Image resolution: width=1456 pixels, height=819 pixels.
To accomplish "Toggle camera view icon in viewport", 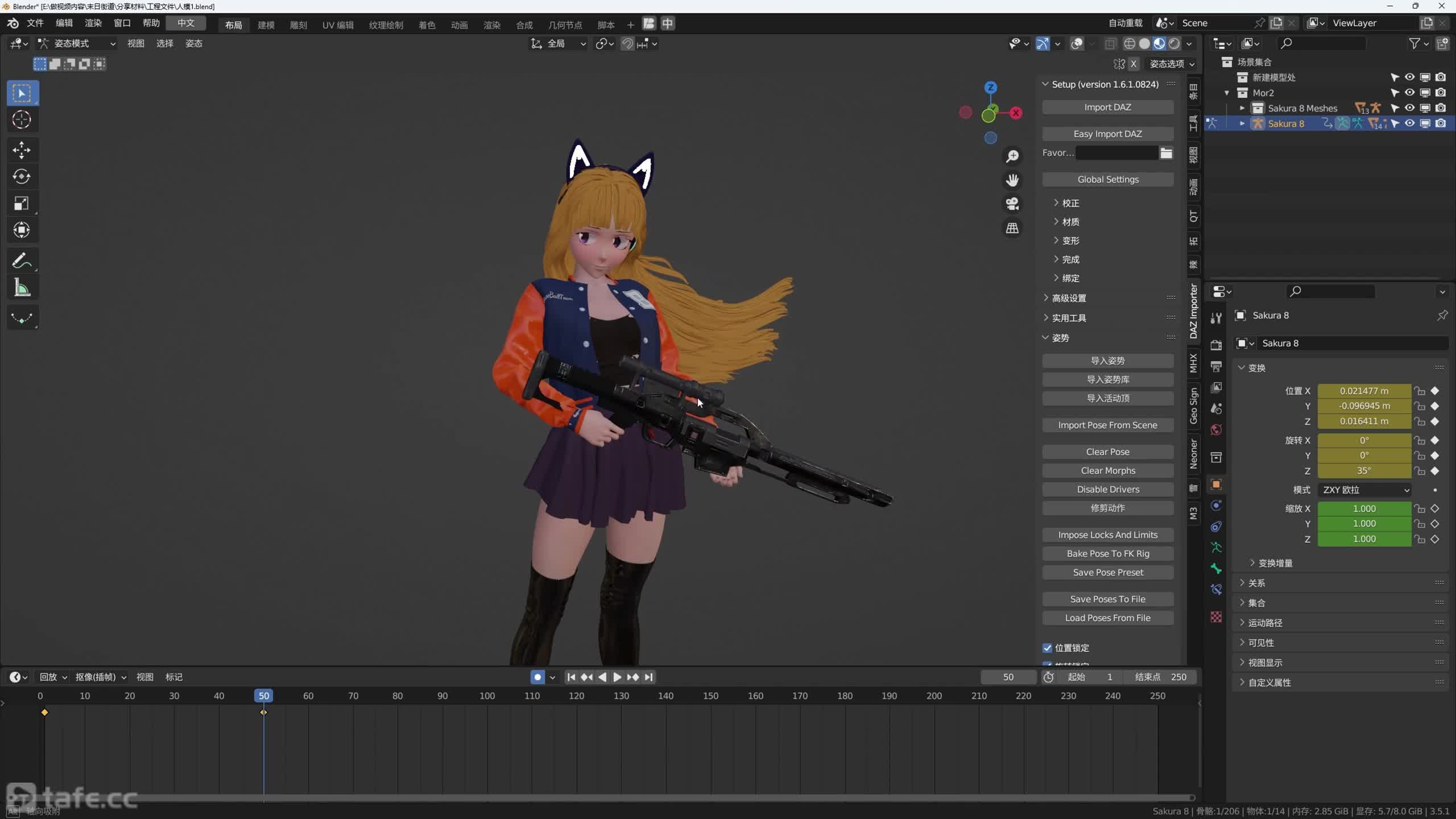I will tap(1012, 204).
